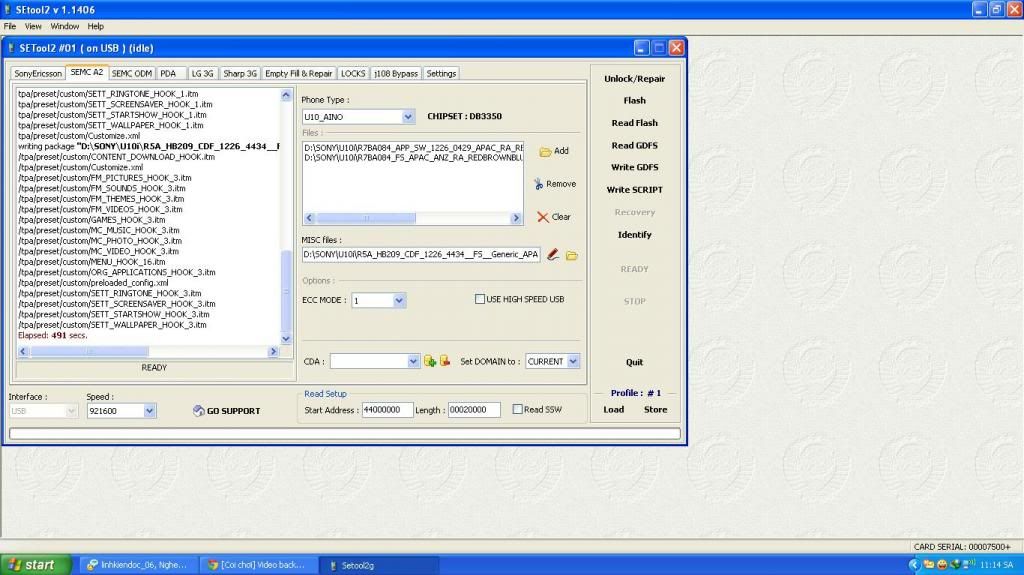Click the Flash button
The width and height of the screenshot is (1024, 575).
coord(634,101)
